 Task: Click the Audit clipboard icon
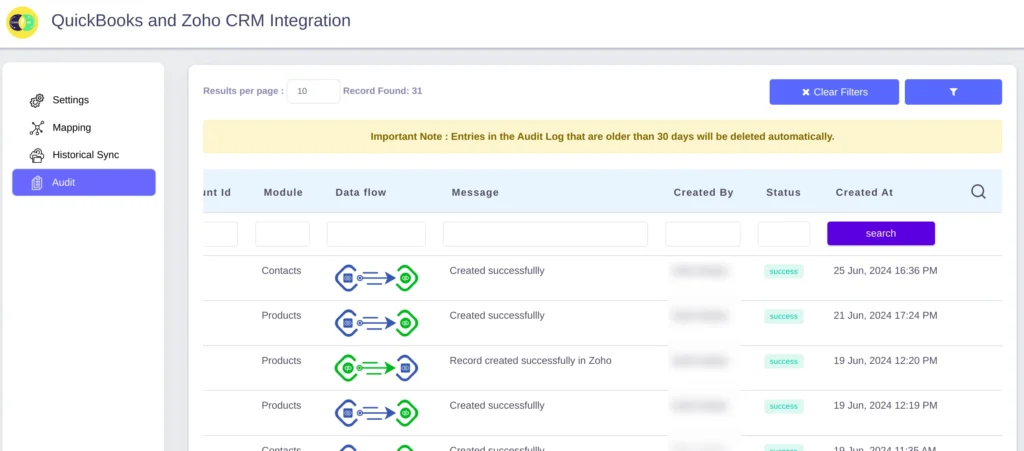(37, 183)
